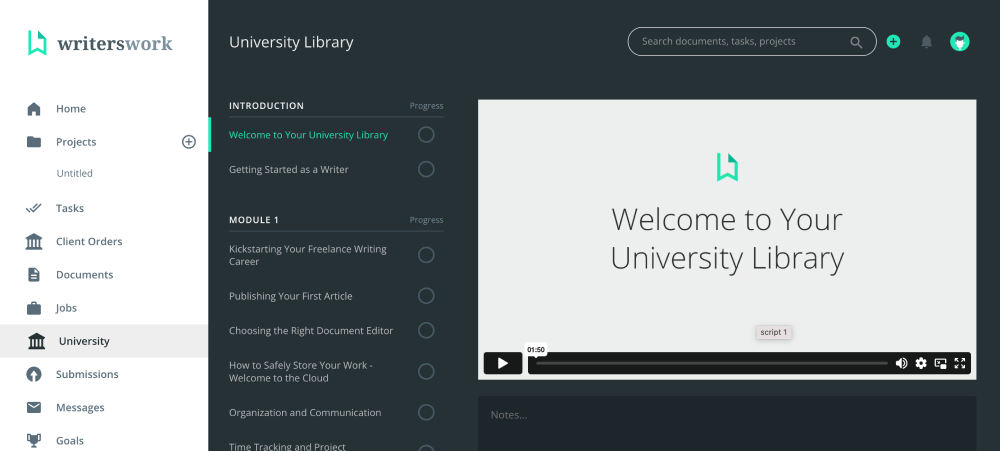The height and width of the screenshot is (451, 1000).
Task: Click the green plus icon in header
Action: pos(893,42)
